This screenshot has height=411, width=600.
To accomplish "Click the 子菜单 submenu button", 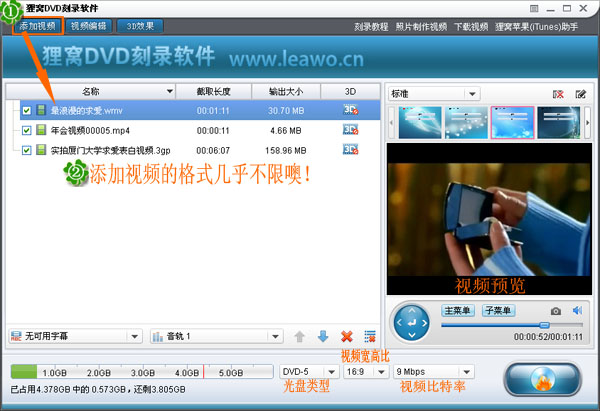I will click(x=498, y=310).
